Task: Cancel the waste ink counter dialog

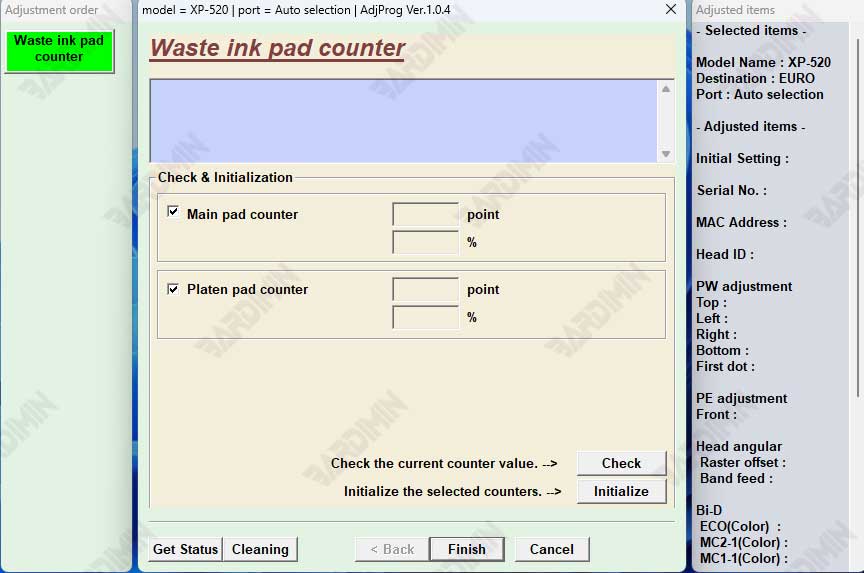Action: pyautogui.click(x=551, y=549)
